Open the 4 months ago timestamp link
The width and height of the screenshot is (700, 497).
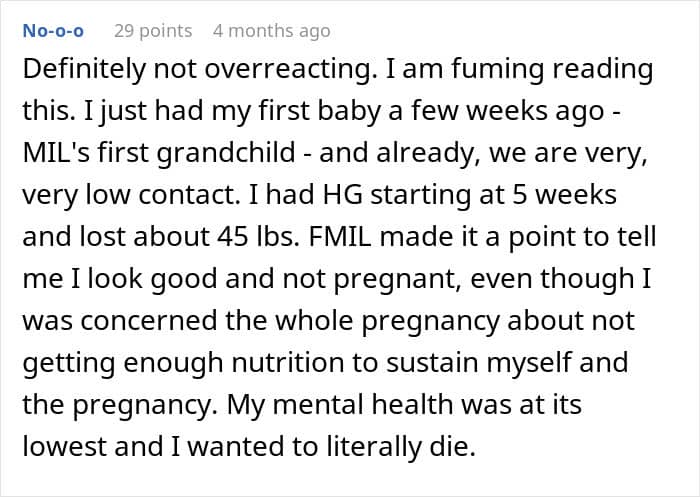coord(271,31)
